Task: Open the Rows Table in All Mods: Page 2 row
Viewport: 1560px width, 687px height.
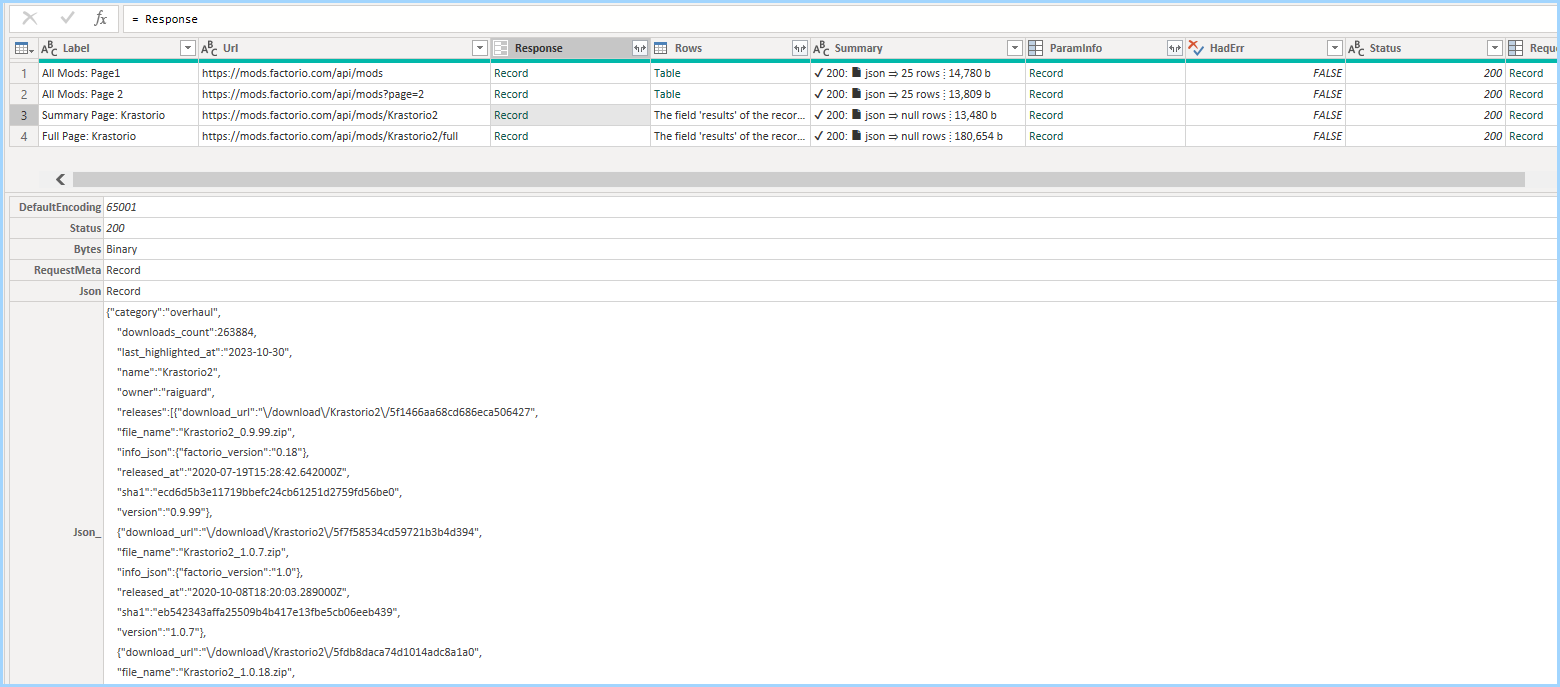Action: tap(666, 94)
